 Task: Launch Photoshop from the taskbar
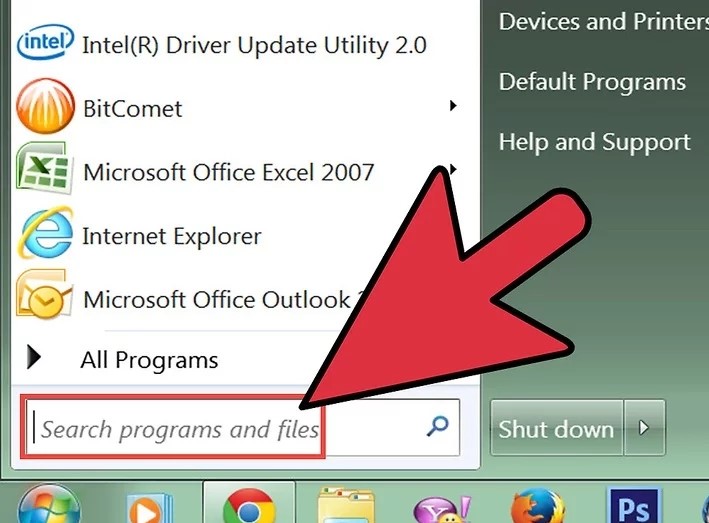click(633, 506)
